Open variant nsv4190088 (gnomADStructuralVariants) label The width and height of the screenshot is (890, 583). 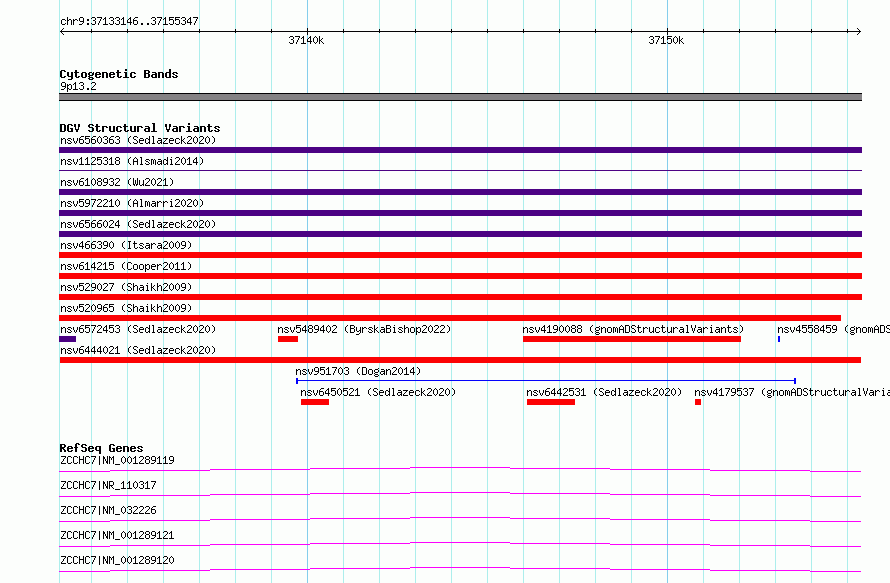click(633, 329)
